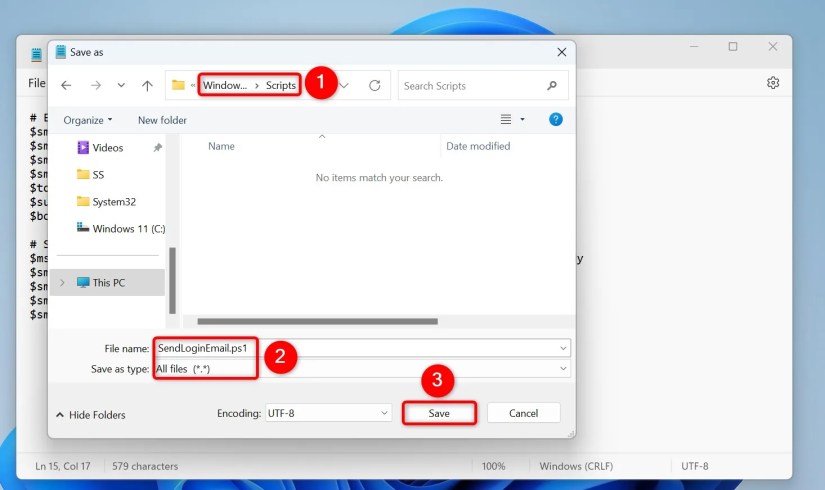Unpin Videos via pin icon
Screen dimensions: 825x490
[157, 148]
